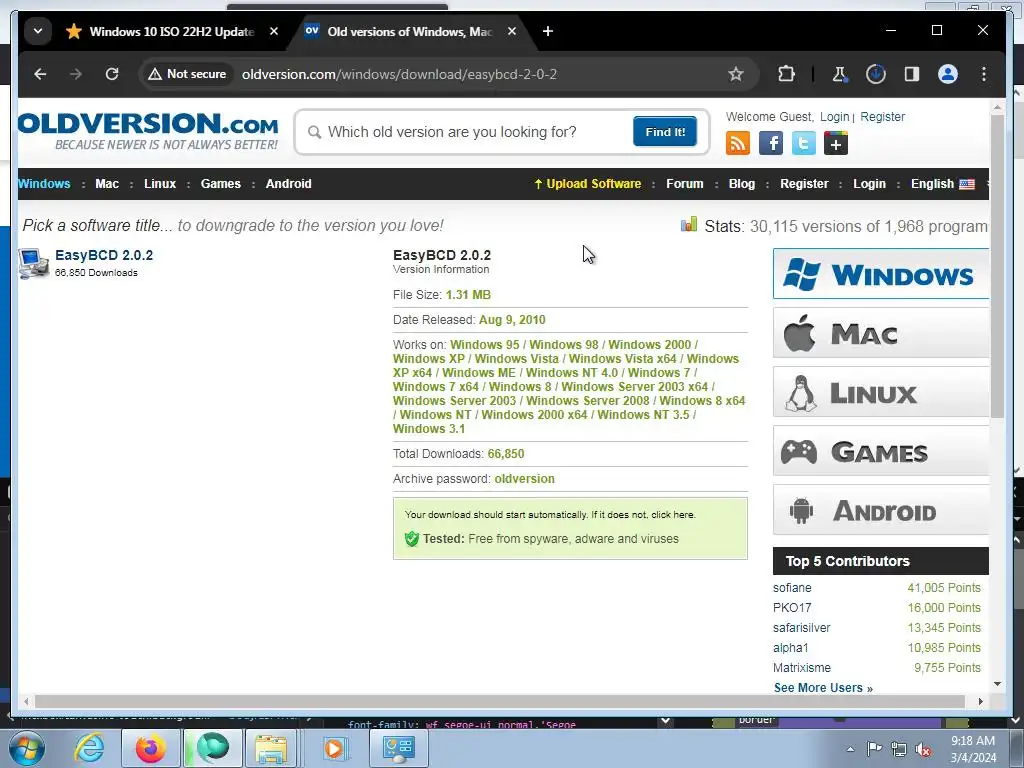
Task: Open the EasyBCD 2.0.2 title link
Action: (104, 255)
